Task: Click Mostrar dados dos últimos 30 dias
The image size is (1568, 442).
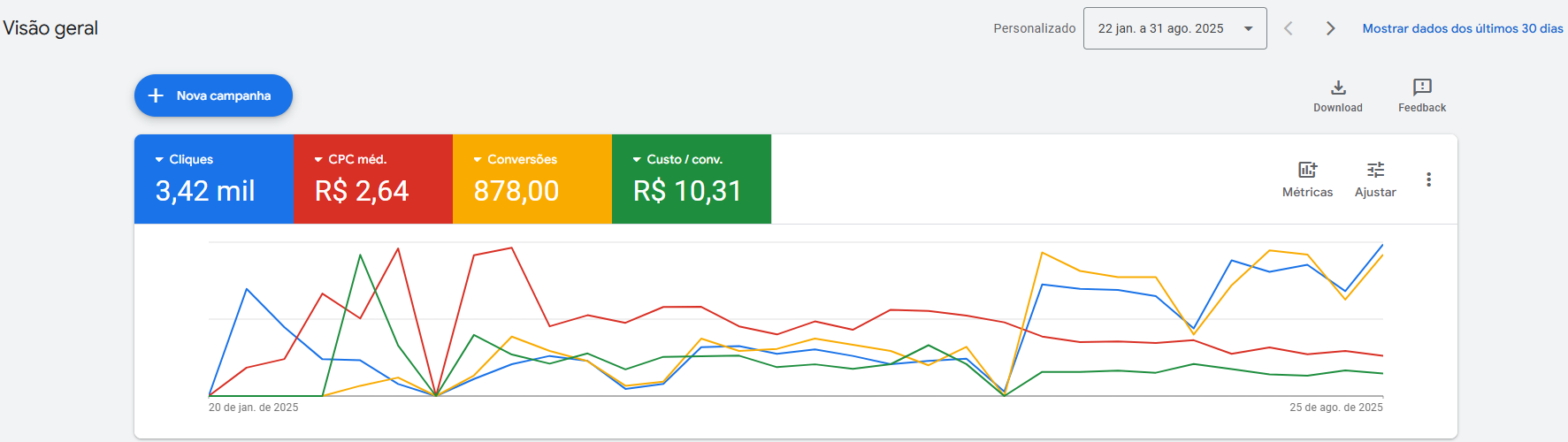Action: (1462, 28)
